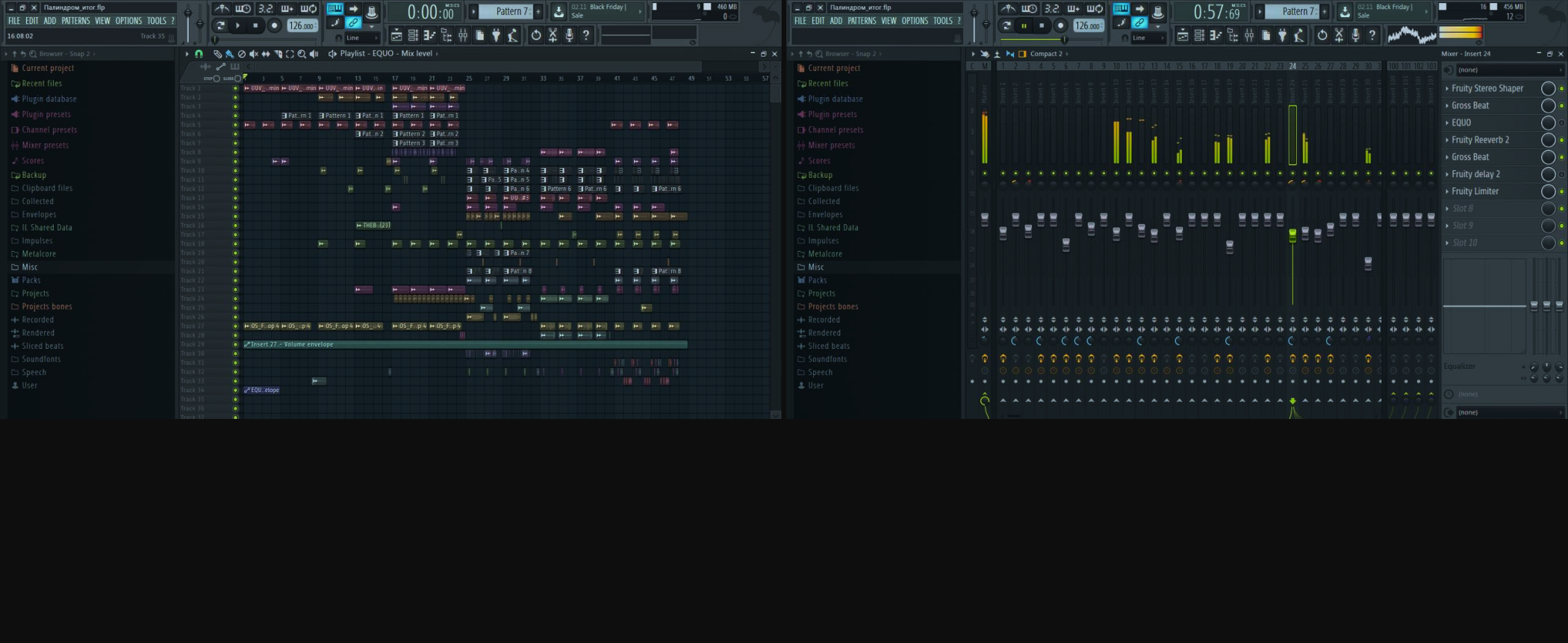Disable the Fruity Limiter effect slot LED
Image resolution: width=1568 pixels, height=643 pixels.
1561,192
